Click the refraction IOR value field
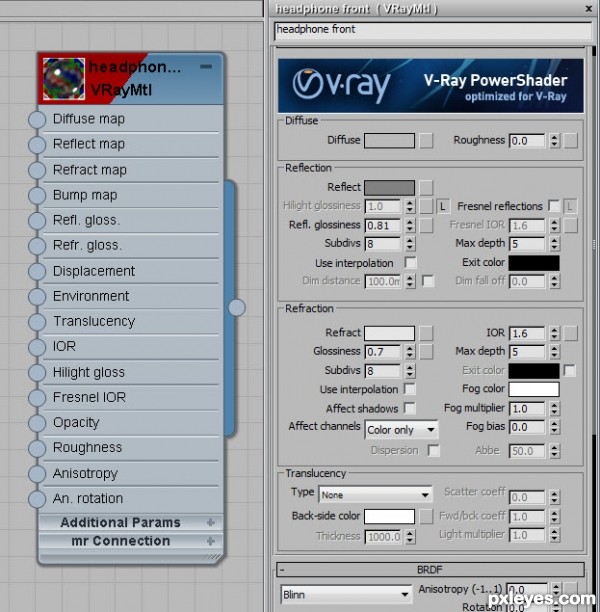600x612 pixels. pos(527,334)
